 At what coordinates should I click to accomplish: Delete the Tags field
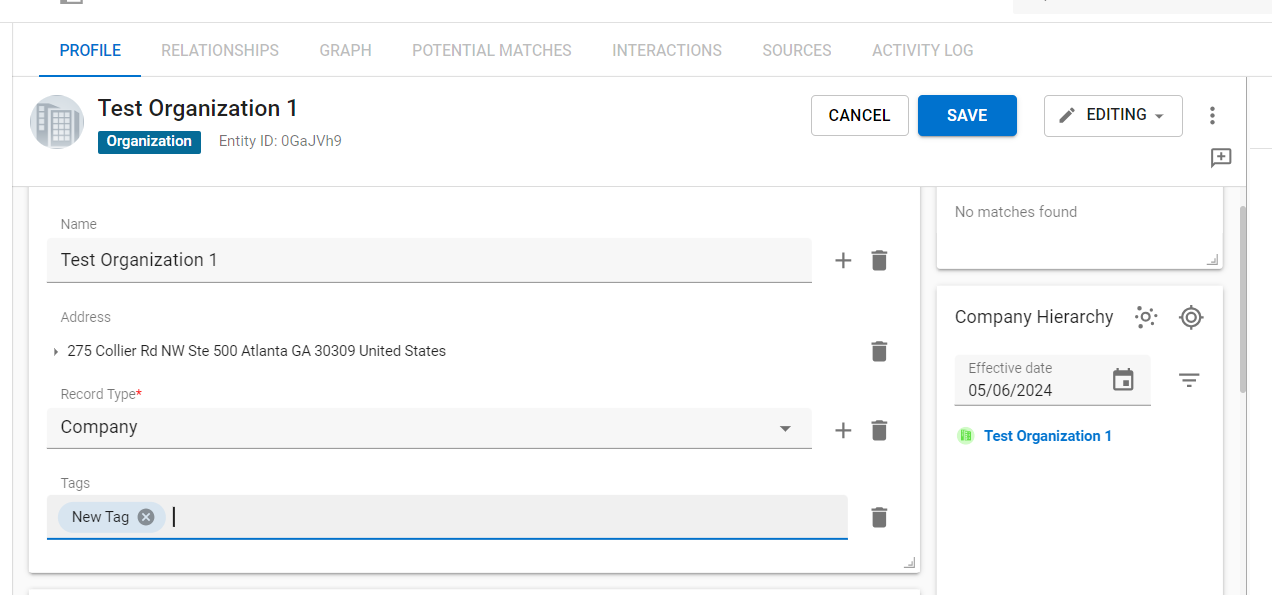tap(879, 517)
